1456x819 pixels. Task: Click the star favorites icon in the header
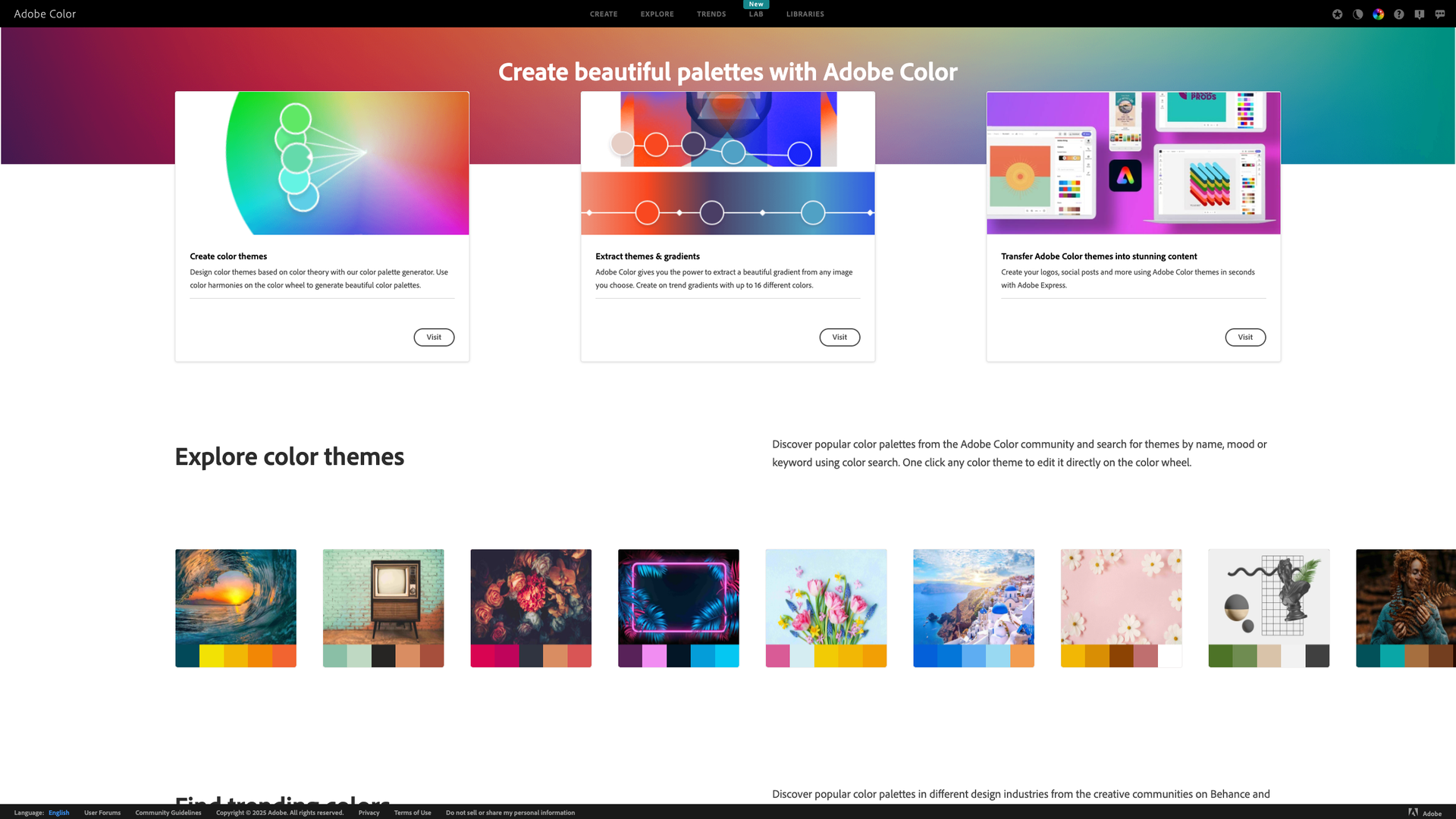click(x=1337, y=14)
